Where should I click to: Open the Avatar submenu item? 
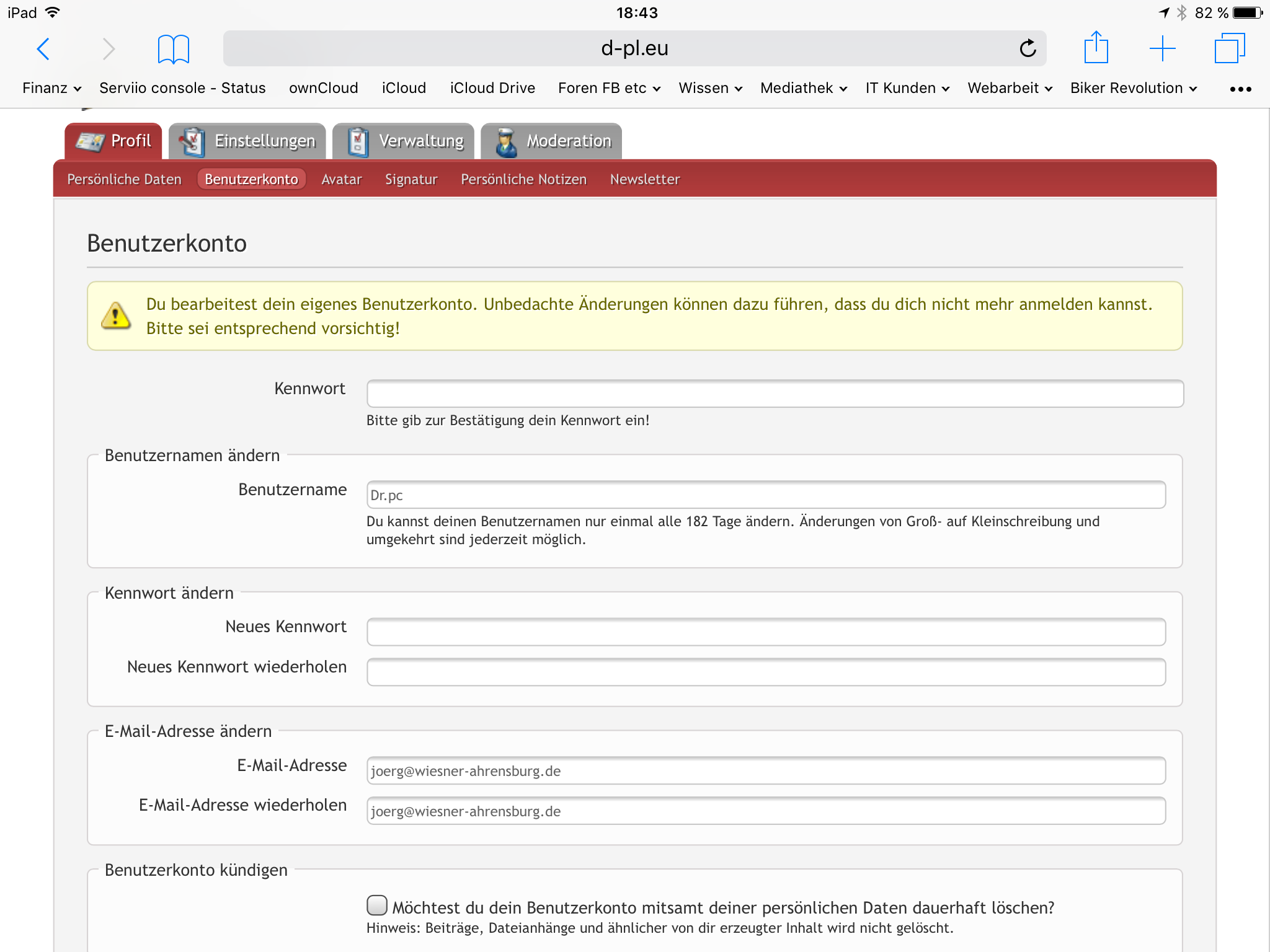(341, 179)
